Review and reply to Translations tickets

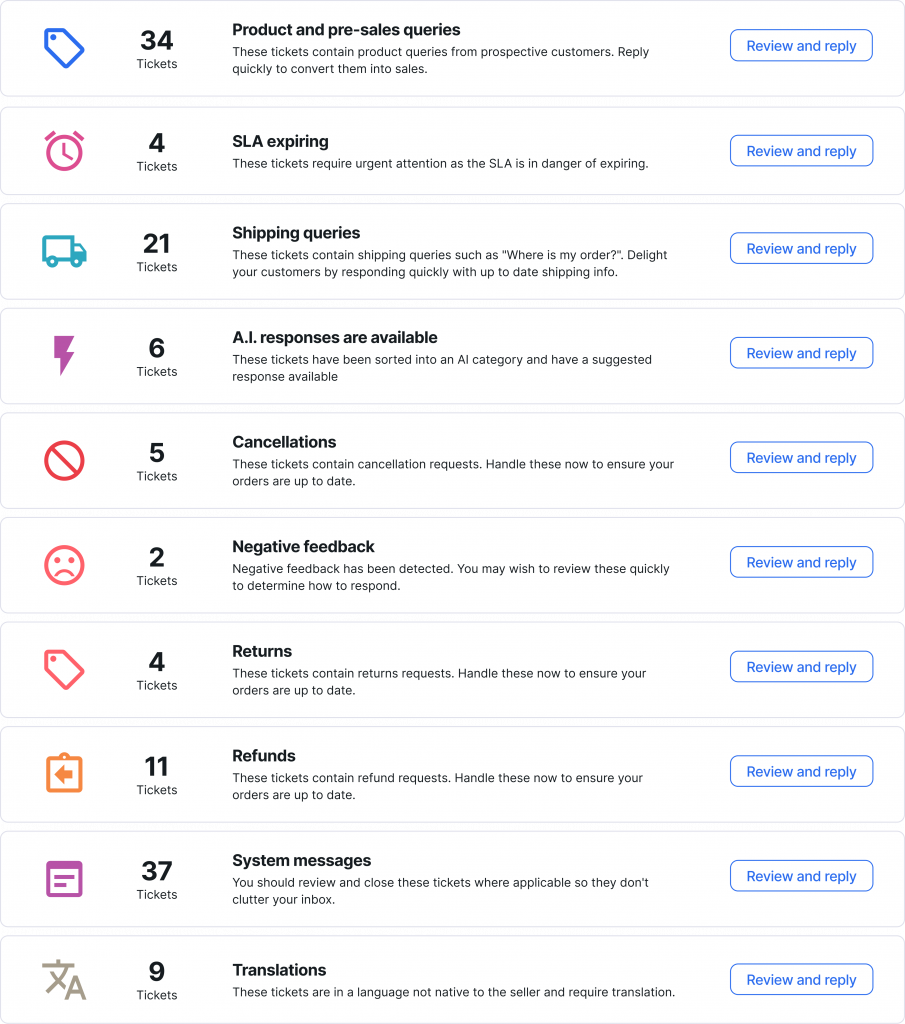pyautogui.click(x=801, y=980)
